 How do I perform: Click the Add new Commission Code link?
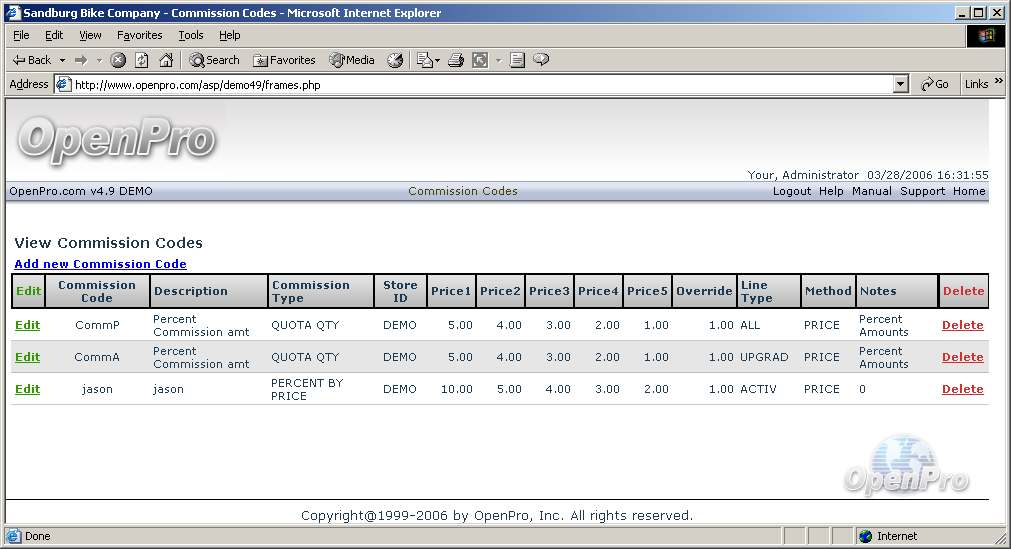point(100,264)
